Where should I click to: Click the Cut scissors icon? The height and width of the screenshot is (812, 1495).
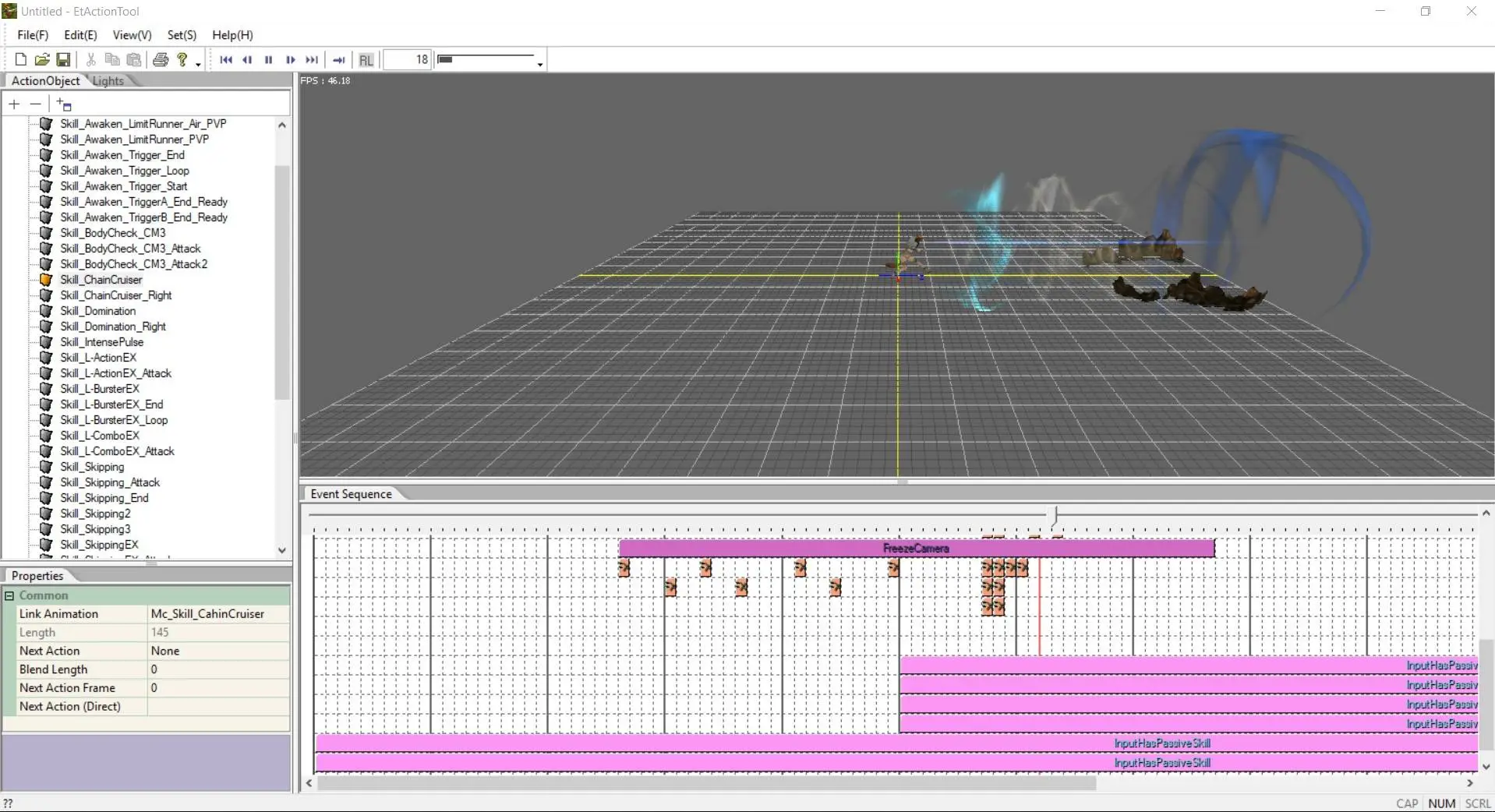[x=91, y=59]
